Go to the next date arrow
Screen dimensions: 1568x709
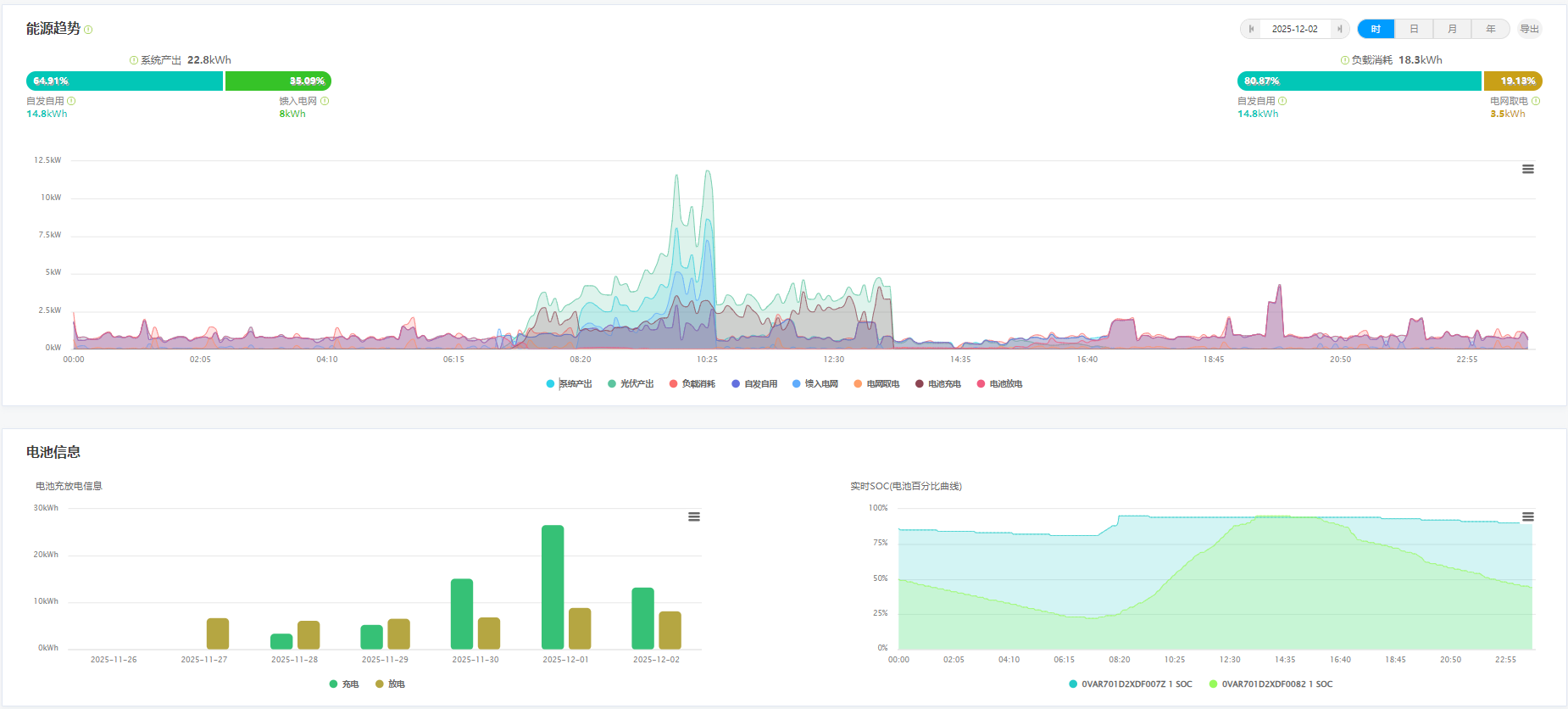point(1339,29)
